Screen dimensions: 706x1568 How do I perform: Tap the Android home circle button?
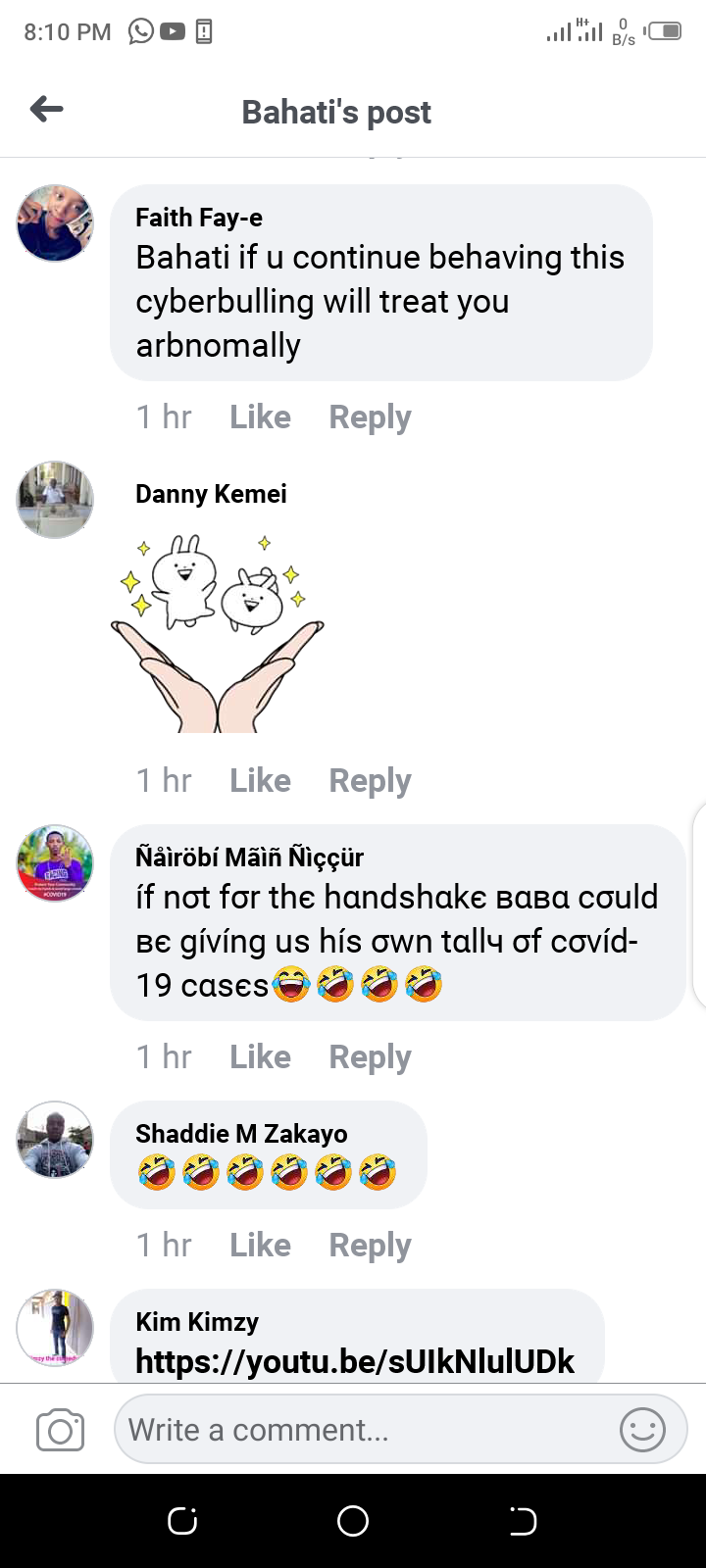pos(353,1521)
